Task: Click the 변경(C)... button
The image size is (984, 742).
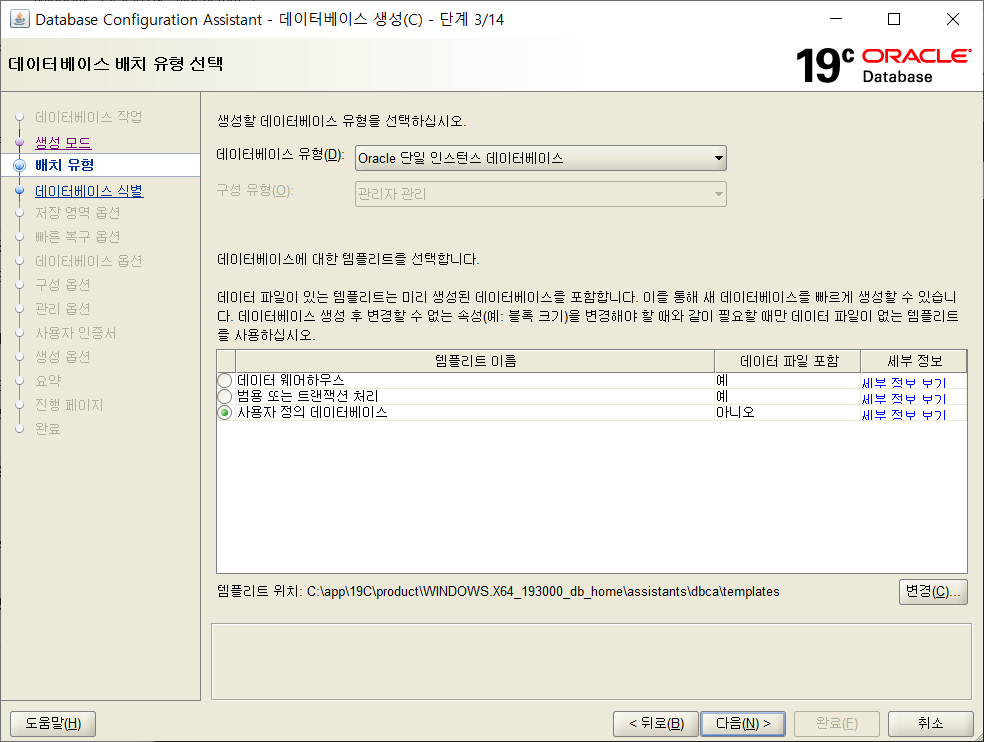Action: tap(933, 591)
